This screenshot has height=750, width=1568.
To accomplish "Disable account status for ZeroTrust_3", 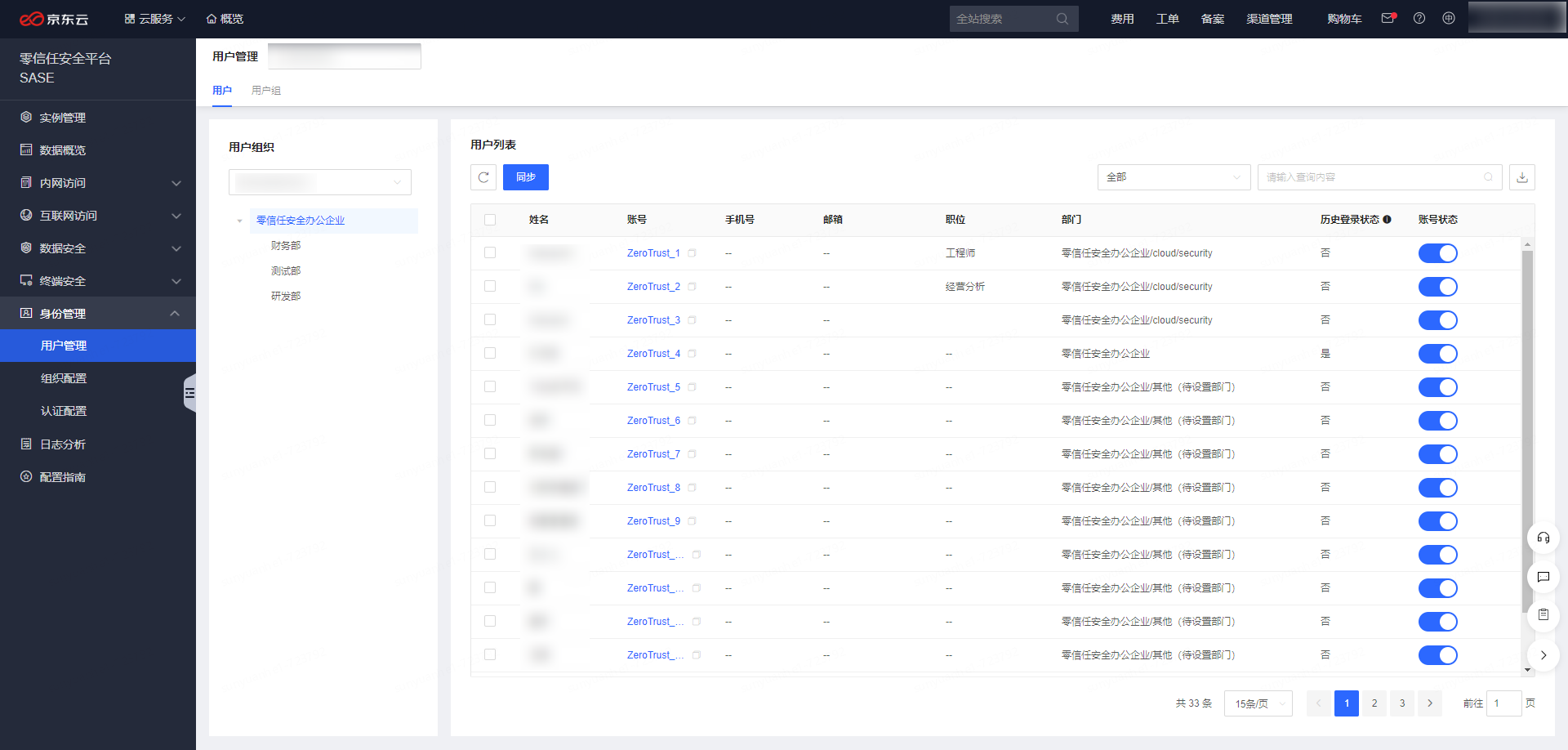I will tap(1438, 320).
